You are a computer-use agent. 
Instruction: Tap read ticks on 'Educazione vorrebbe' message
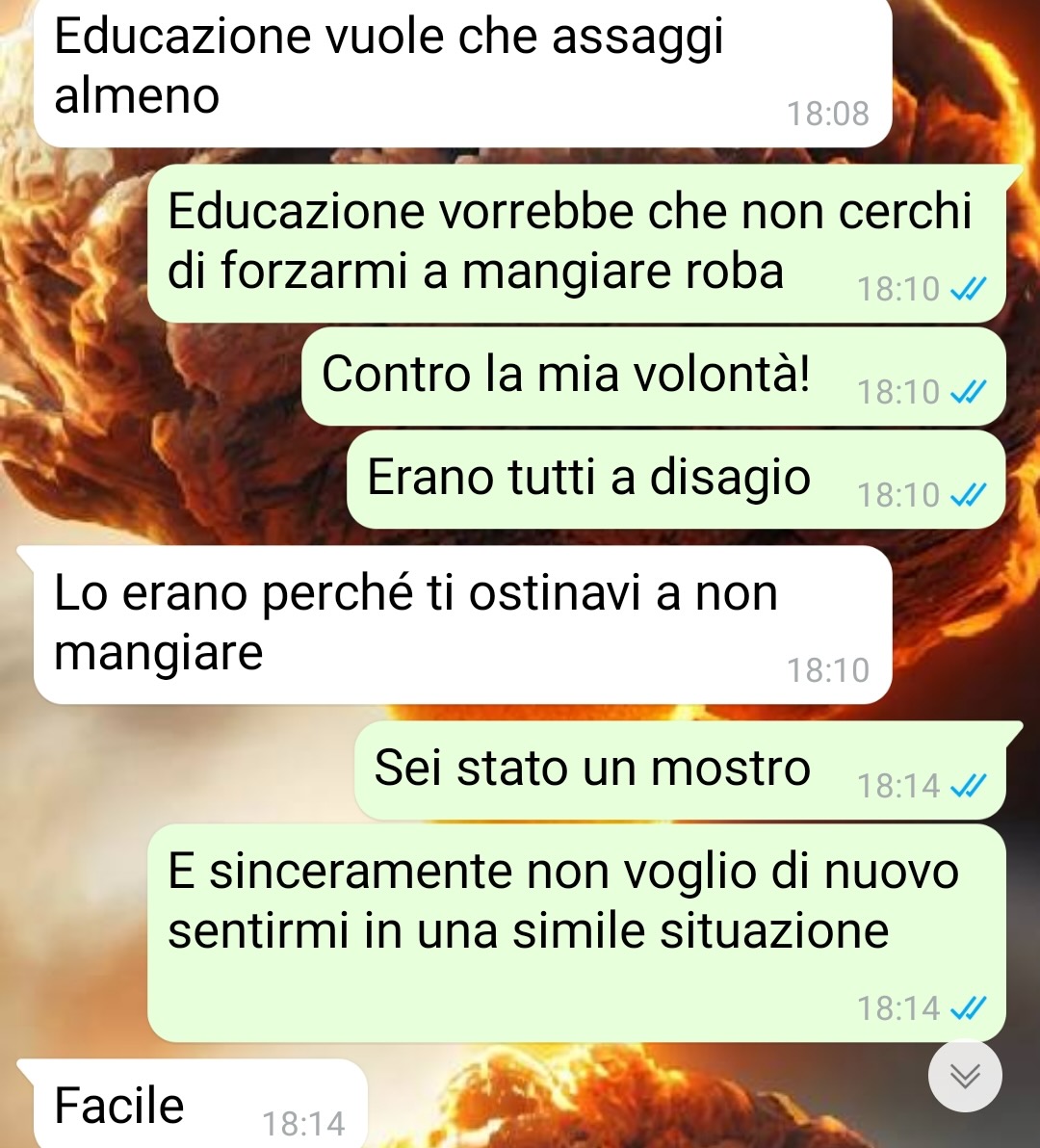point(969,289)
